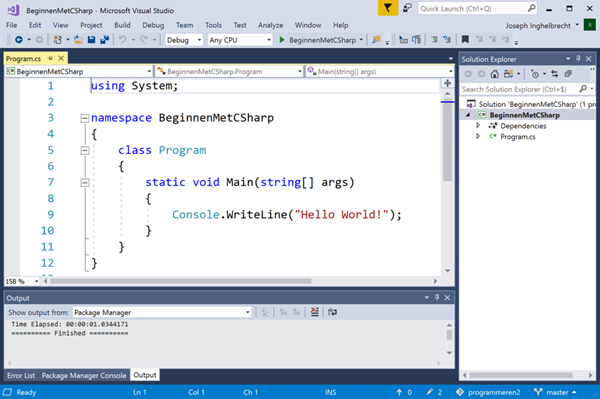Click the editor horizontal scrollbar thumb
The image size is (600, 399).
[x=181, y=281]
